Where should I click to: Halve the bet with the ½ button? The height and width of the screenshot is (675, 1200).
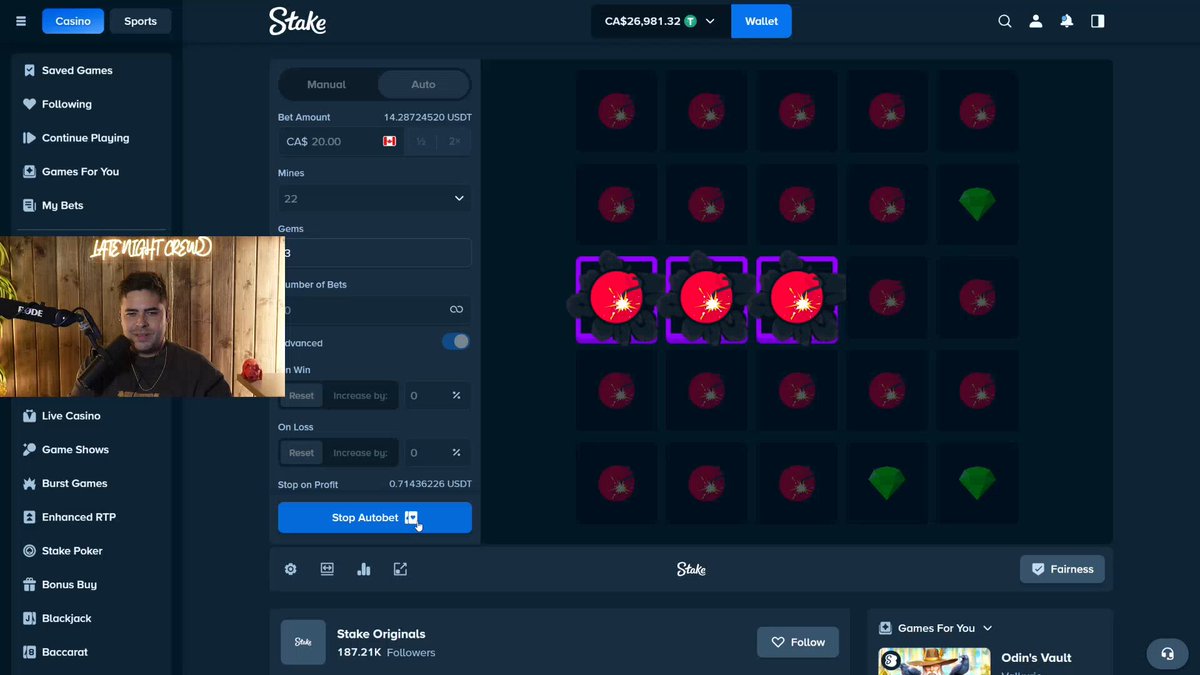421,142
